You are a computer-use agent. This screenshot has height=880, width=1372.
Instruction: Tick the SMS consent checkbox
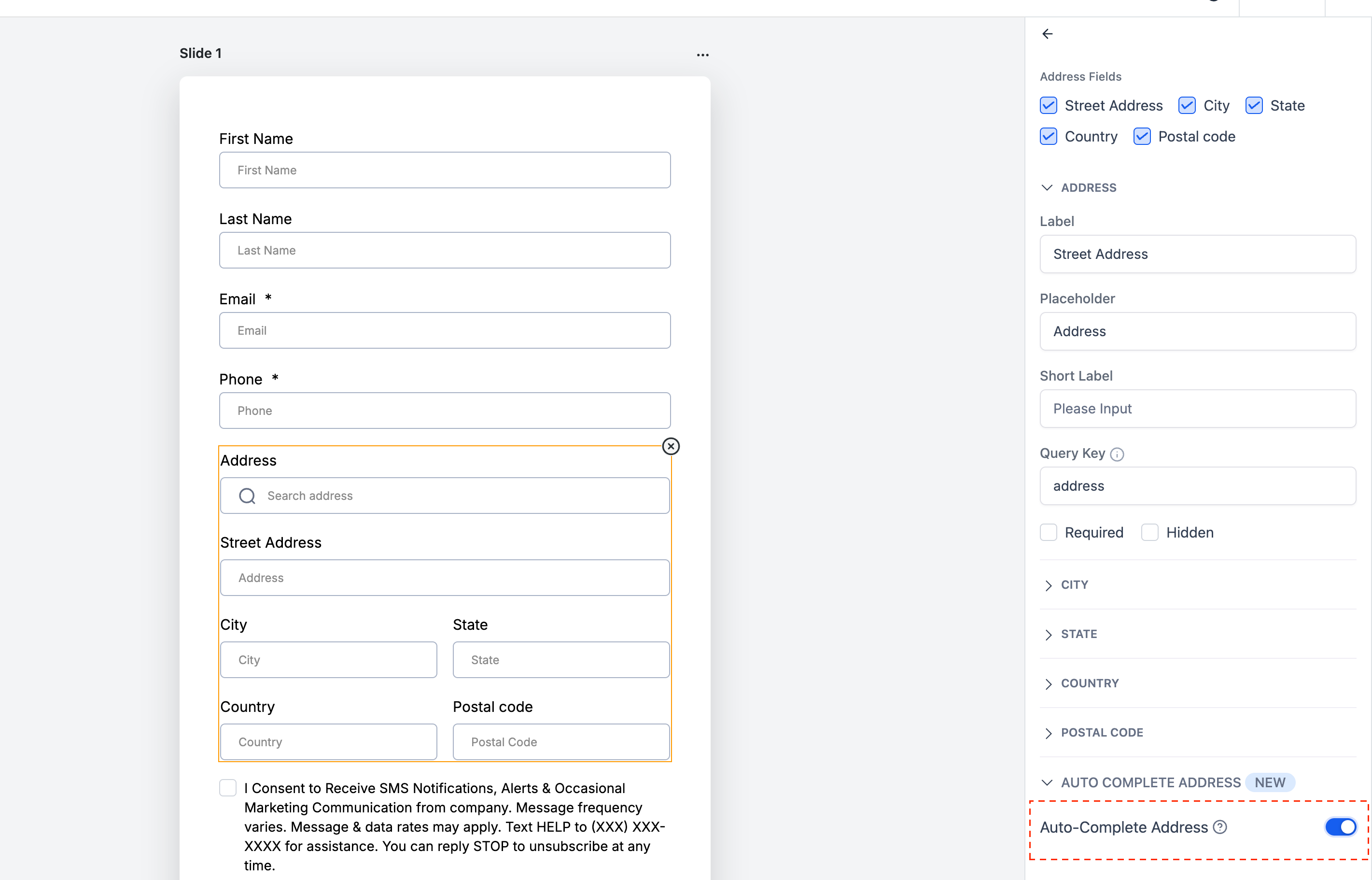point(228,788)
